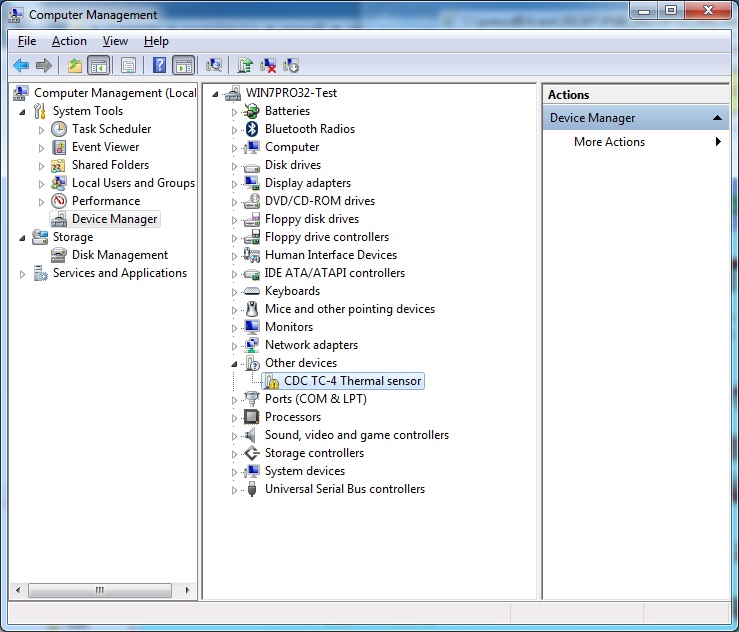Toggle Show/Hide Console Tree toolbar icon
Viewport: 739px width, 632px height.
click(x=99, y=66)
